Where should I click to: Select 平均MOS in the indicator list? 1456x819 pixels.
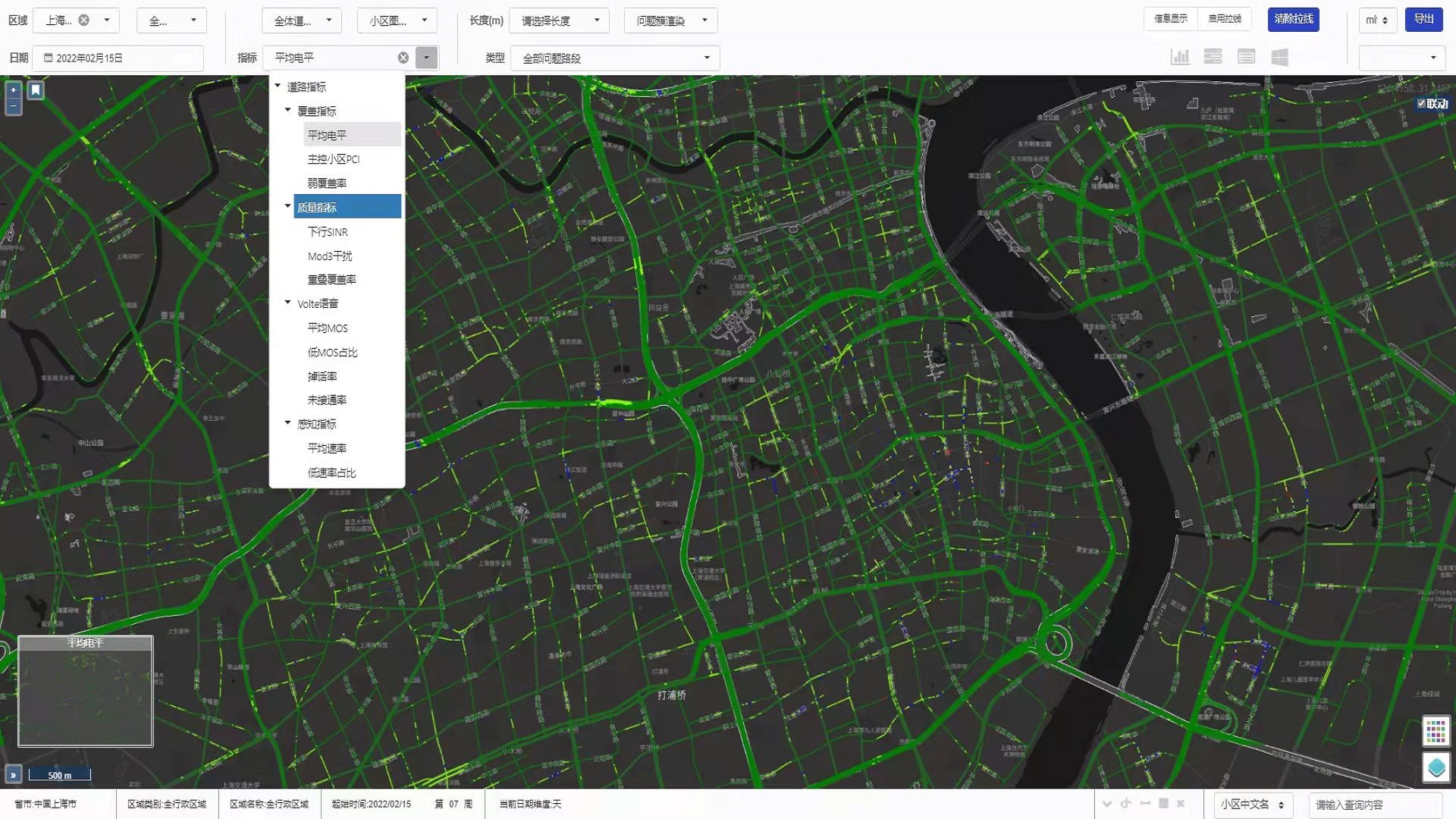point(328,328)
